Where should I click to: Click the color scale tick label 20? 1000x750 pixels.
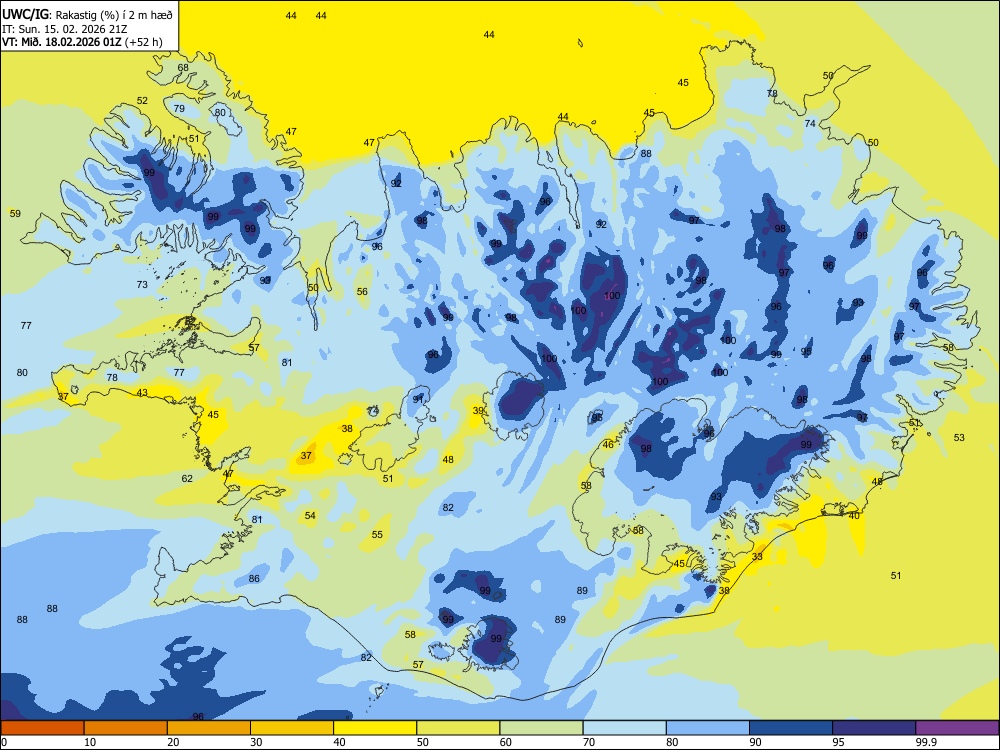pyautogui.click(x=173, y=742)
